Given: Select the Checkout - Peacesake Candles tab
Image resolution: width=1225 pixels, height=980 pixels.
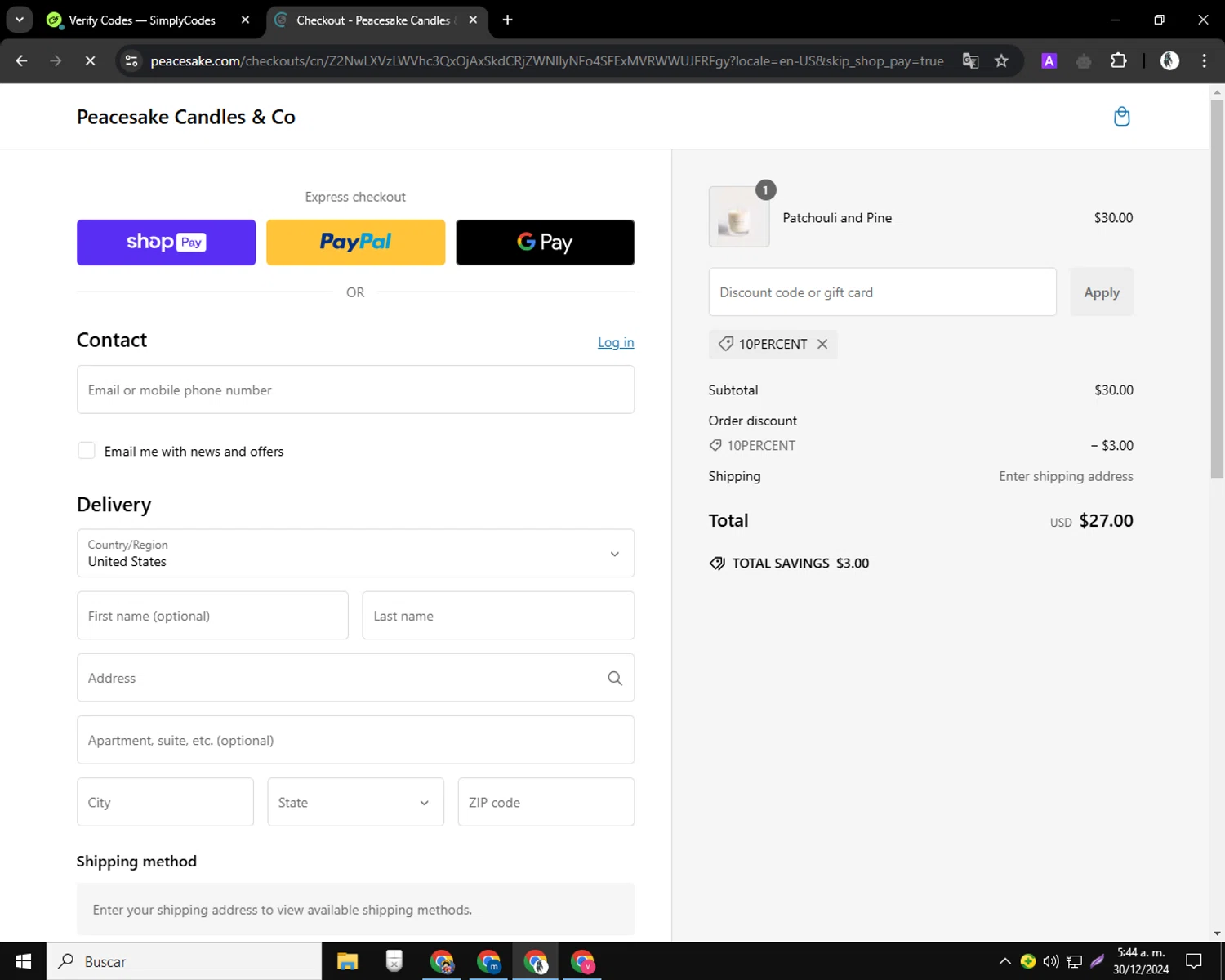Looking at the screenshot, I should 372,20.
